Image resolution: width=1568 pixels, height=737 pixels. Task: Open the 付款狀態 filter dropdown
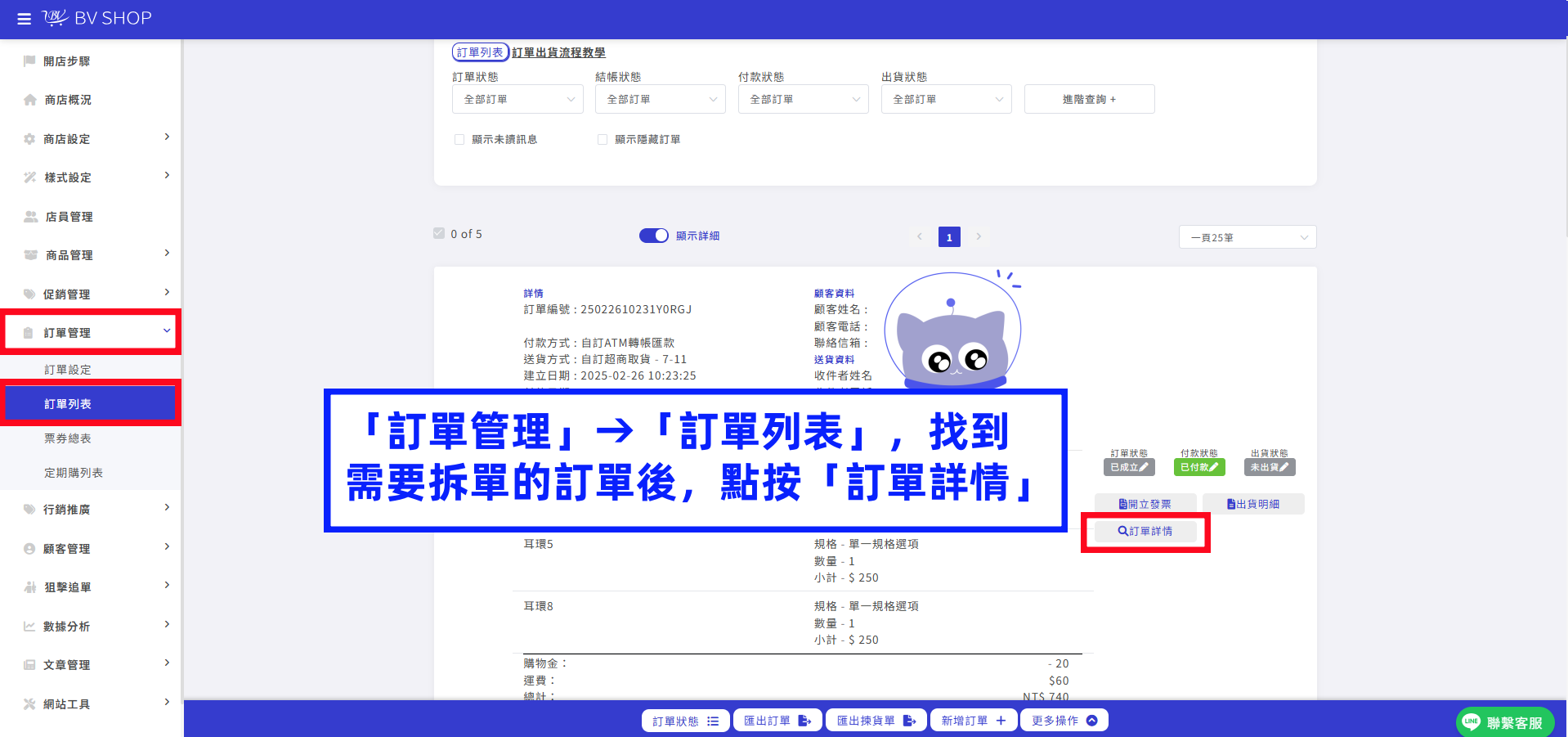click(x=804, y=99)
